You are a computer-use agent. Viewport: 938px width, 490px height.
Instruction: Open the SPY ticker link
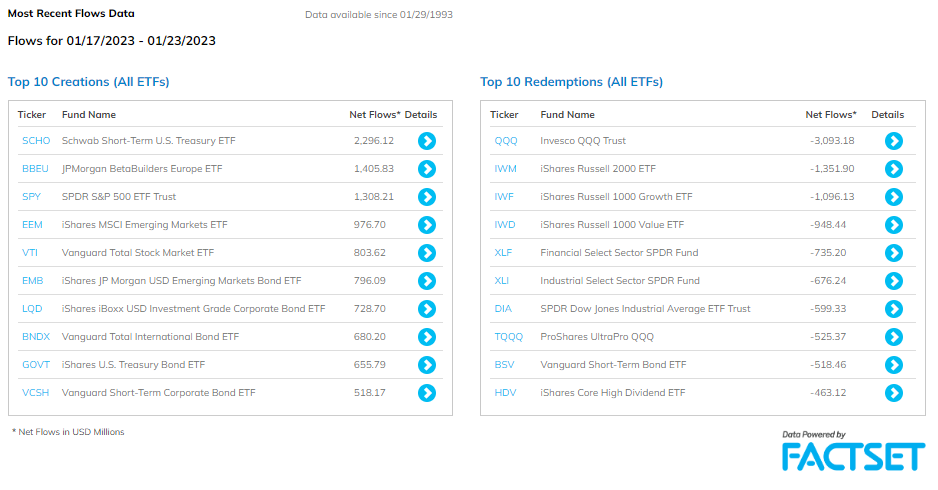(31, 196)
